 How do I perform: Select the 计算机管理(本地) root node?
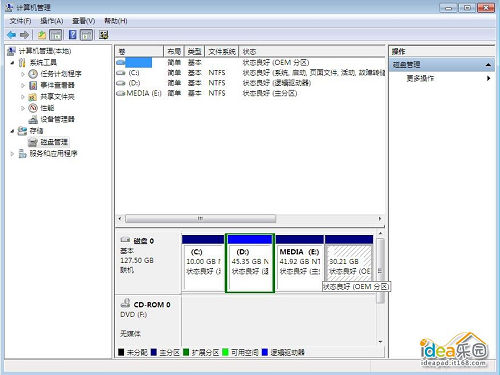coord(45,51)
